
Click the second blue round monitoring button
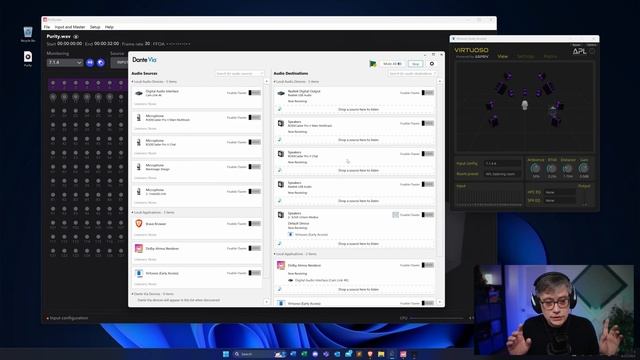pyautogui.click(x=101, y=62)
